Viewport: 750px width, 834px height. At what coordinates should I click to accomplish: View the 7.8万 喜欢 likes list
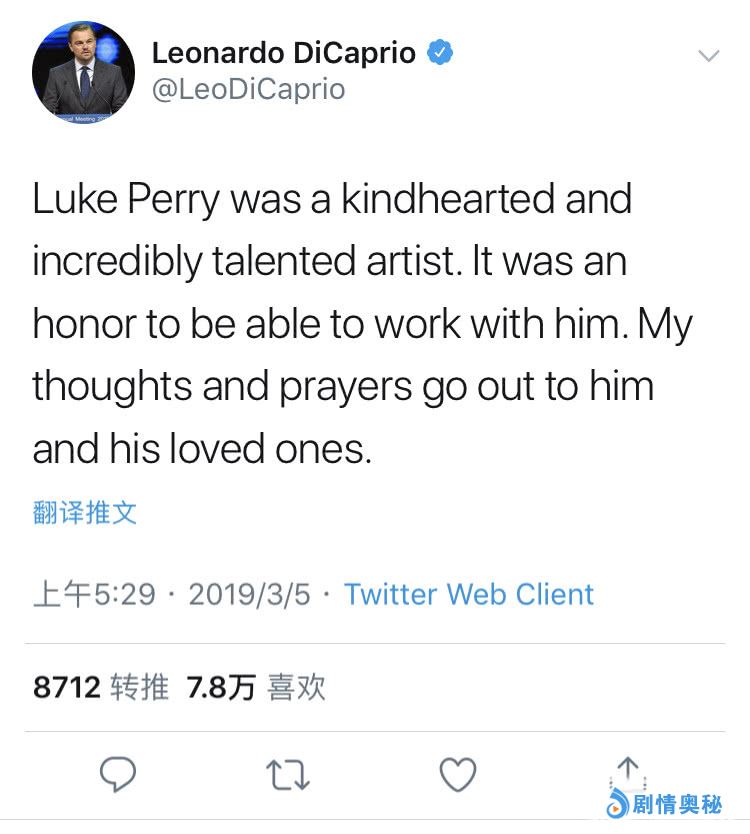pos(256,687)
